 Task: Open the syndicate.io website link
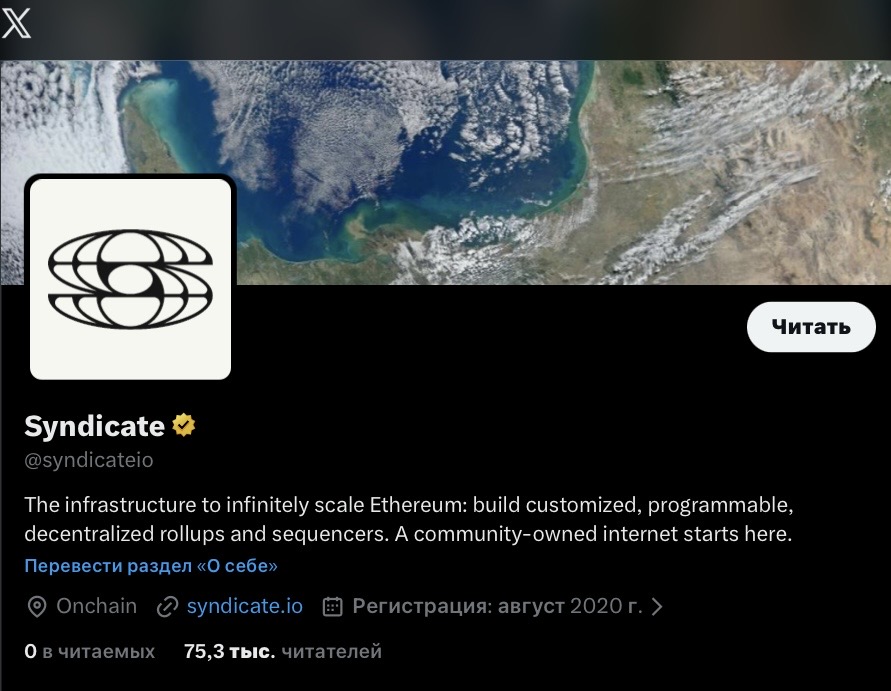click(244, 606)
